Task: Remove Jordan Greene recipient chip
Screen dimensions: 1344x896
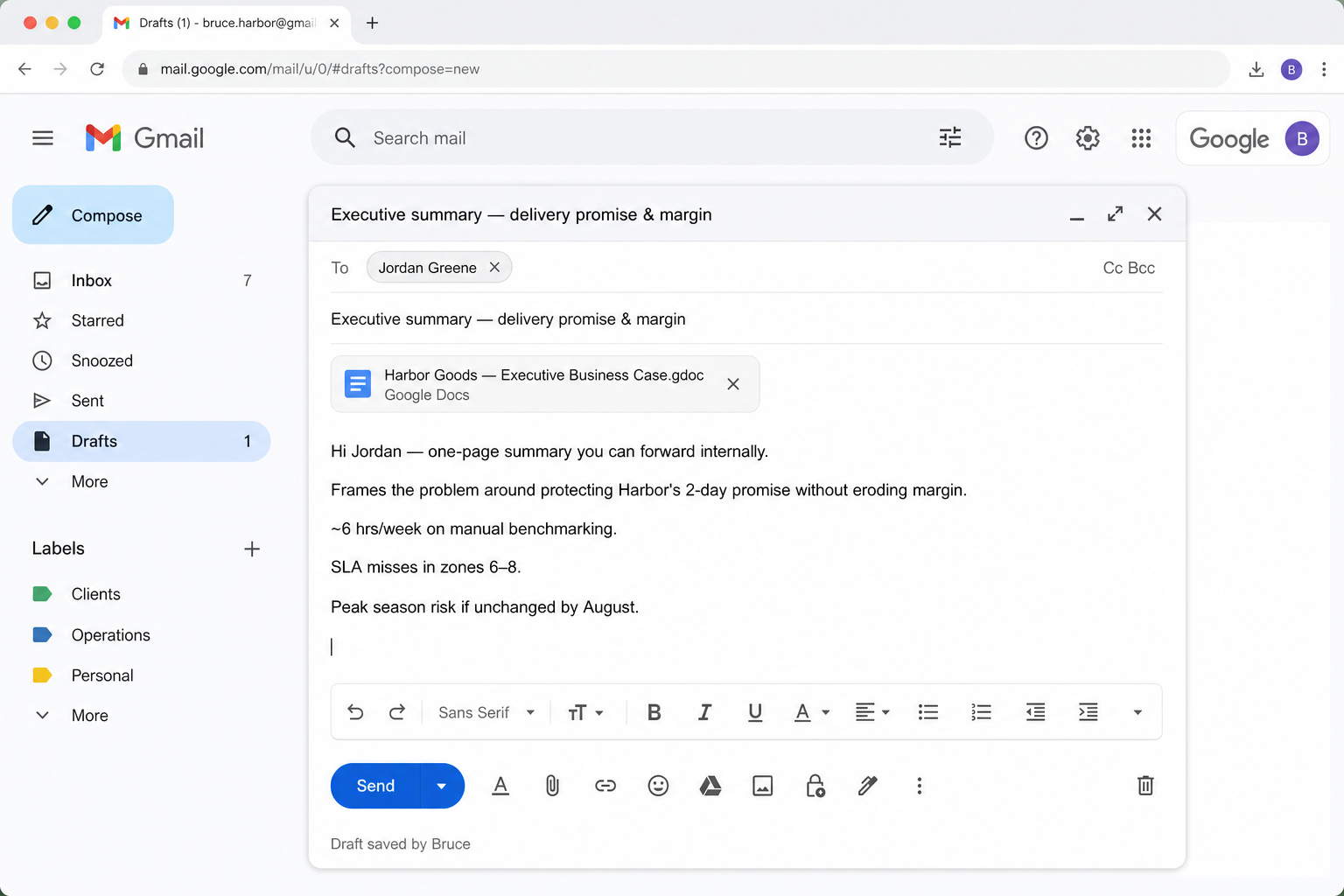Action: 494,267
